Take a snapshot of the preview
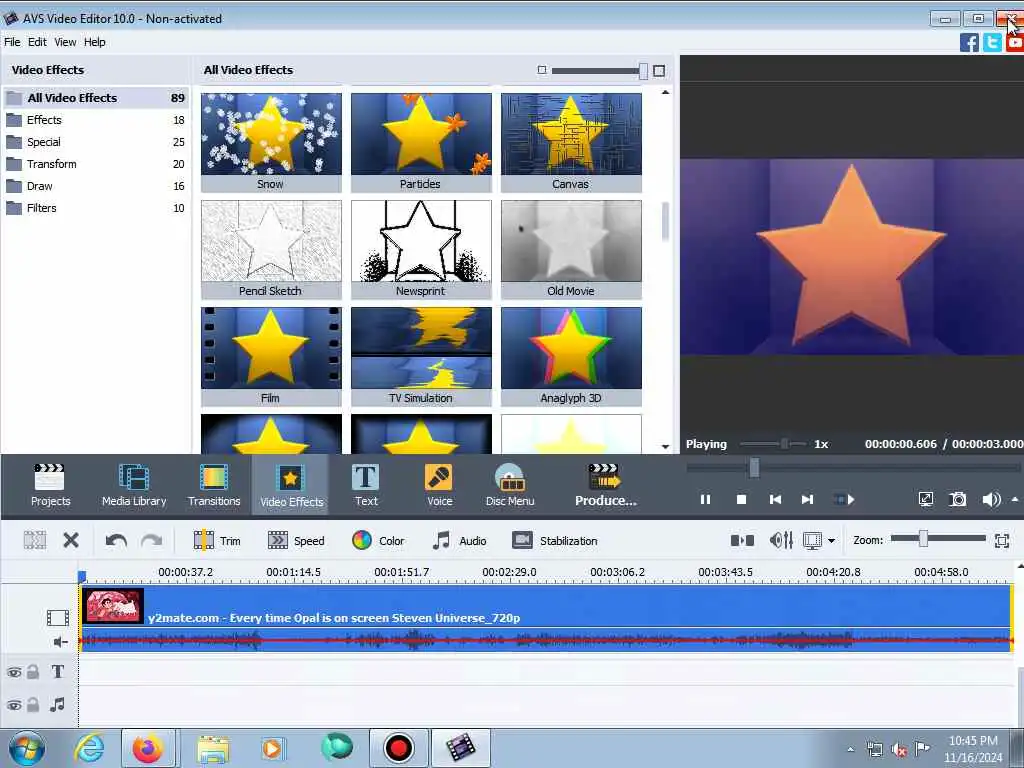This screenshot has height=768, width=1024. [957, 500]
